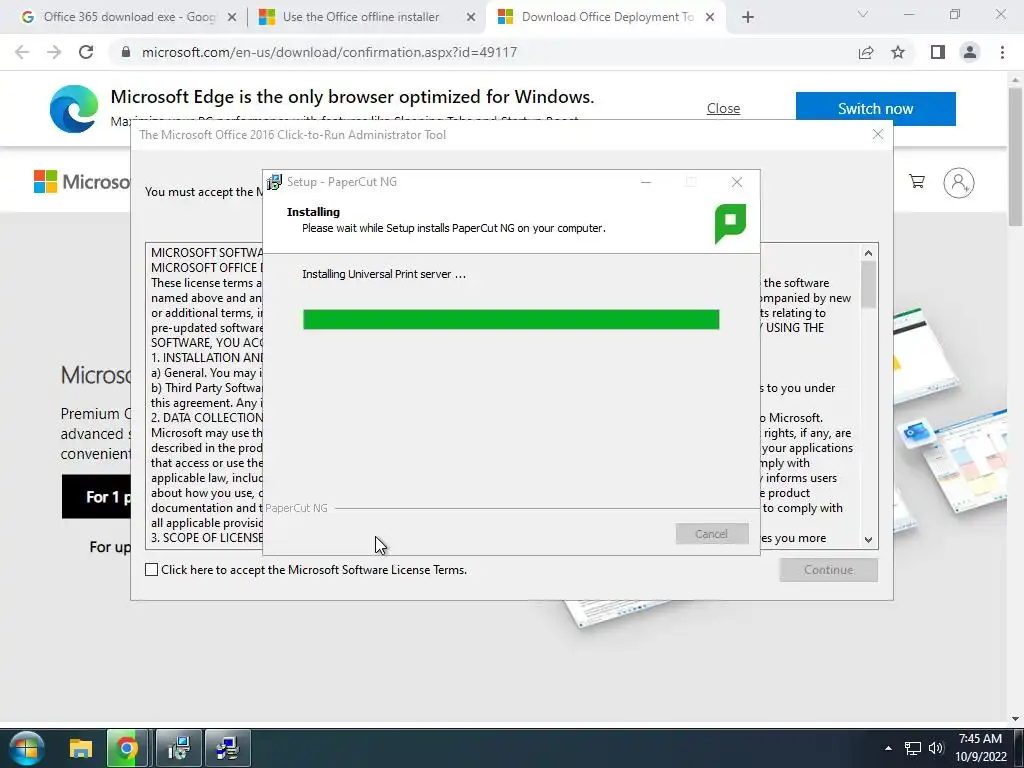
Task: Click the padlock site info icon
Action: pyautogui.click(x=126, y=52)
